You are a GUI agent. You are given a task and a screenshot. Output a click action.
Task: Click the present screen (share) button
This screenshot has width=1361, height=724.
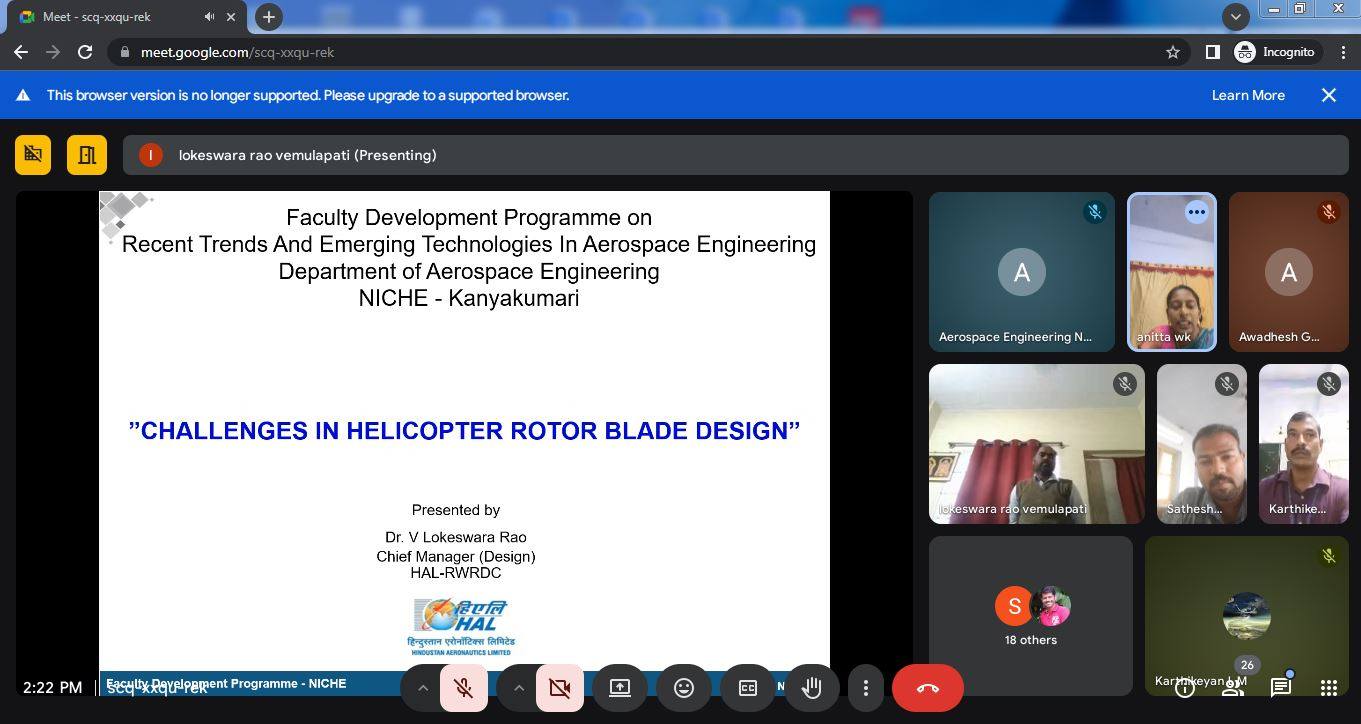[620, 688]
